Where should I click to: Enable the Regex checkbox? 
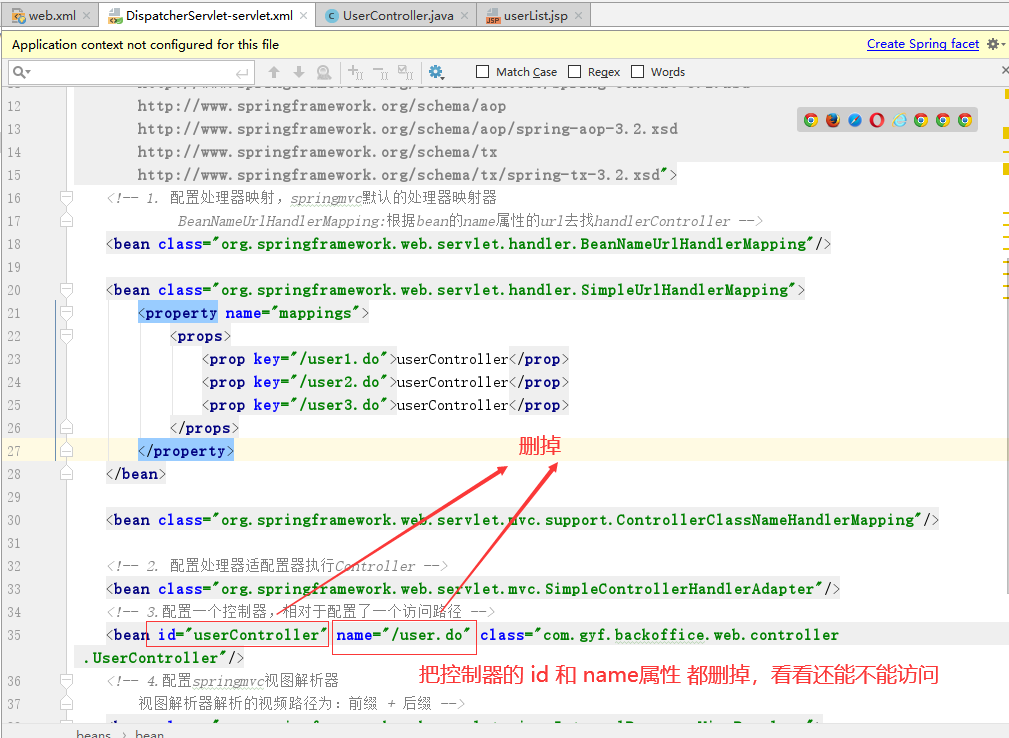(x=575, y=71)
